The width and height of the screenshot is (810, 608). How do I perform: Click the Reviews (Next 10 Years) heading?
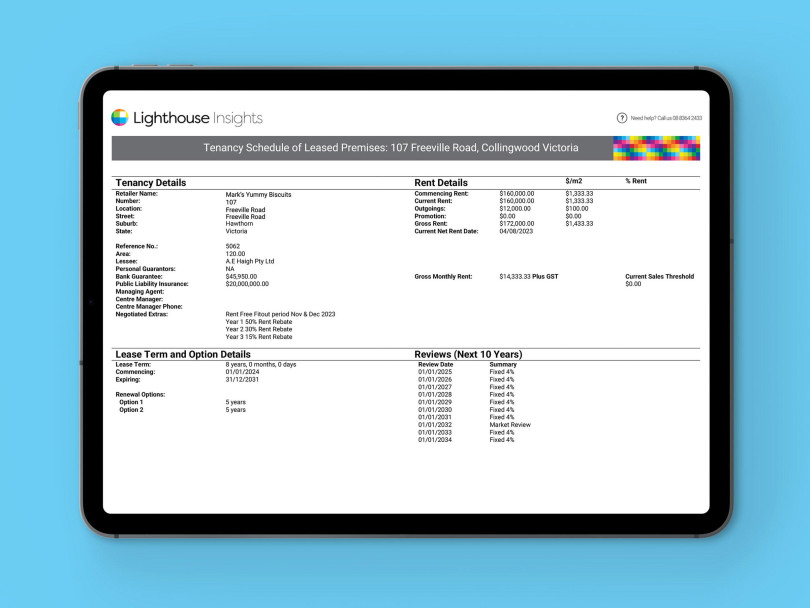pyautogui.click(x=468, y=352)
